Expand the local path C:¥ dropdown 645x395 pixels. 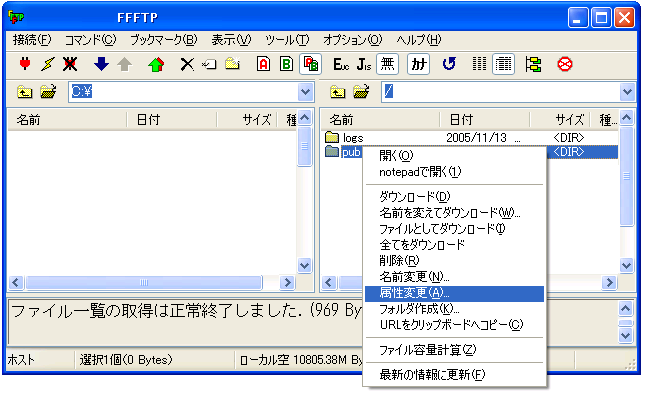305,91
